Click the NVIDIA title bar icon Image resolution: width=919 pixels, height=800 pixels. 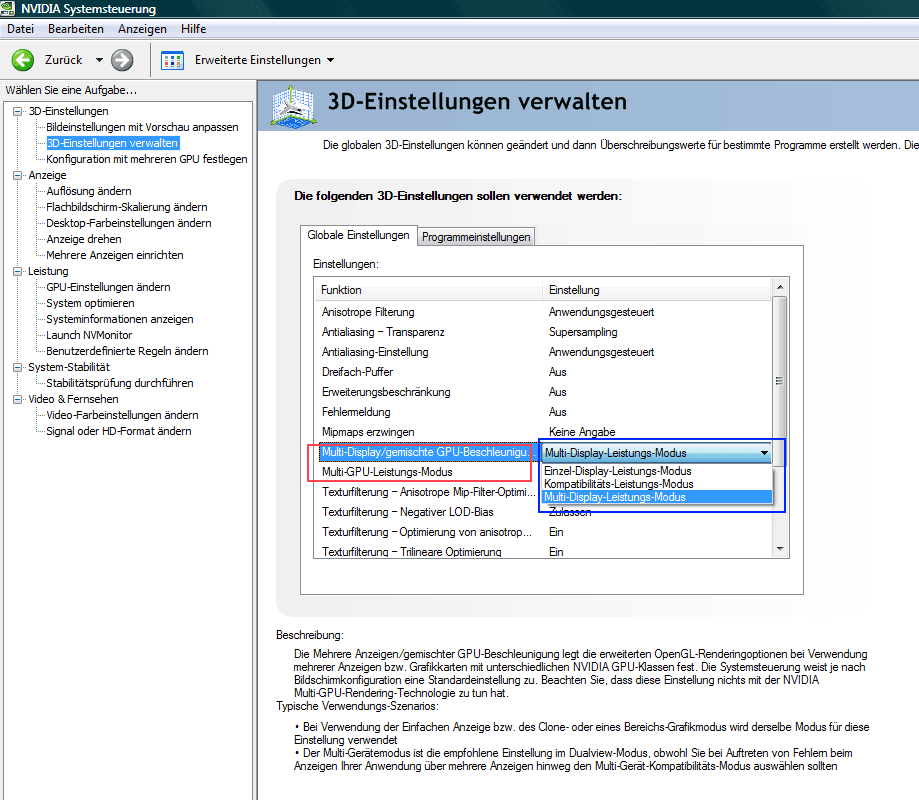[x=8, y=8]
